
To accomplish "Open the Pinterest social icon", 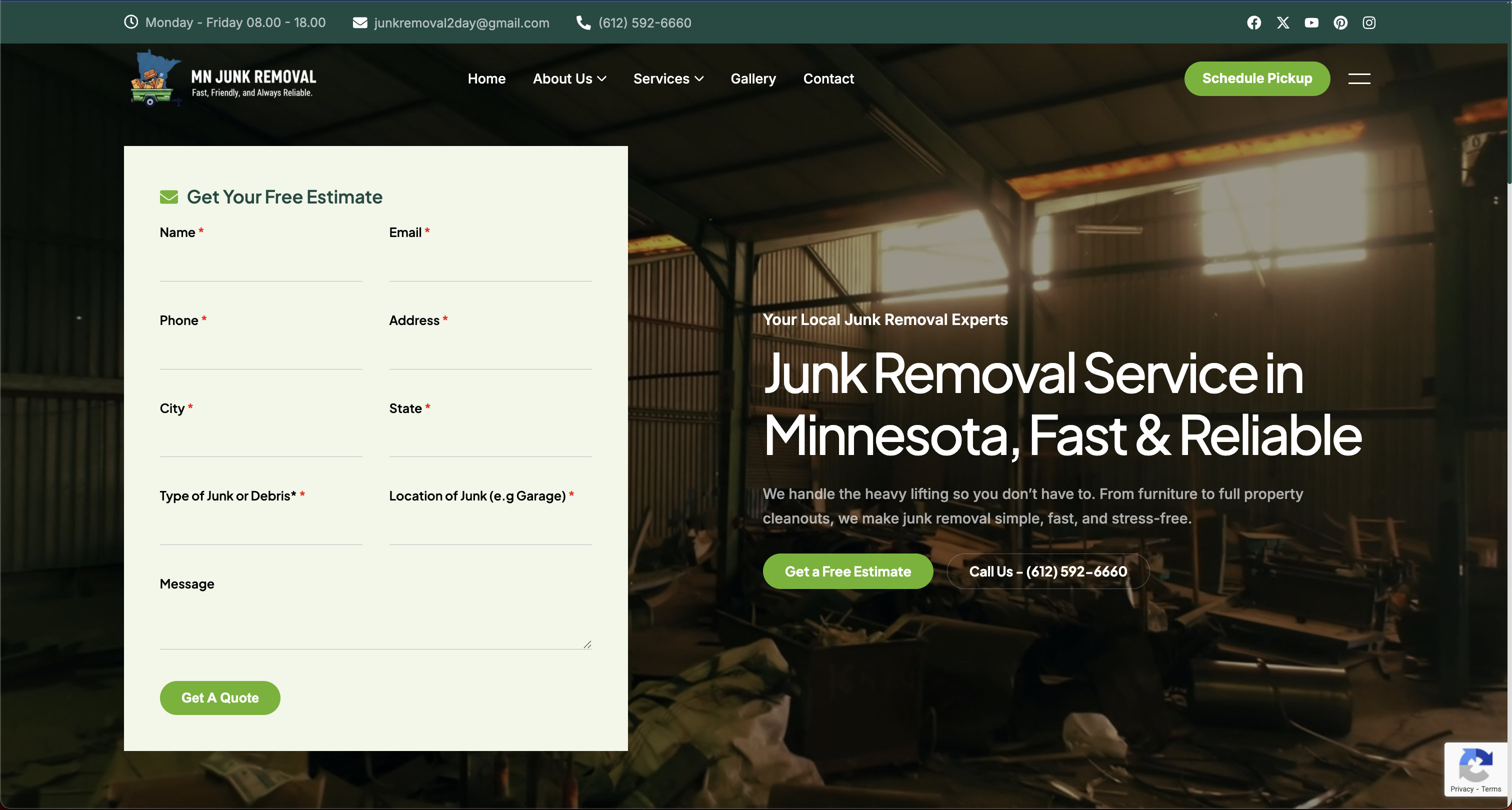I will [1340, 23].
